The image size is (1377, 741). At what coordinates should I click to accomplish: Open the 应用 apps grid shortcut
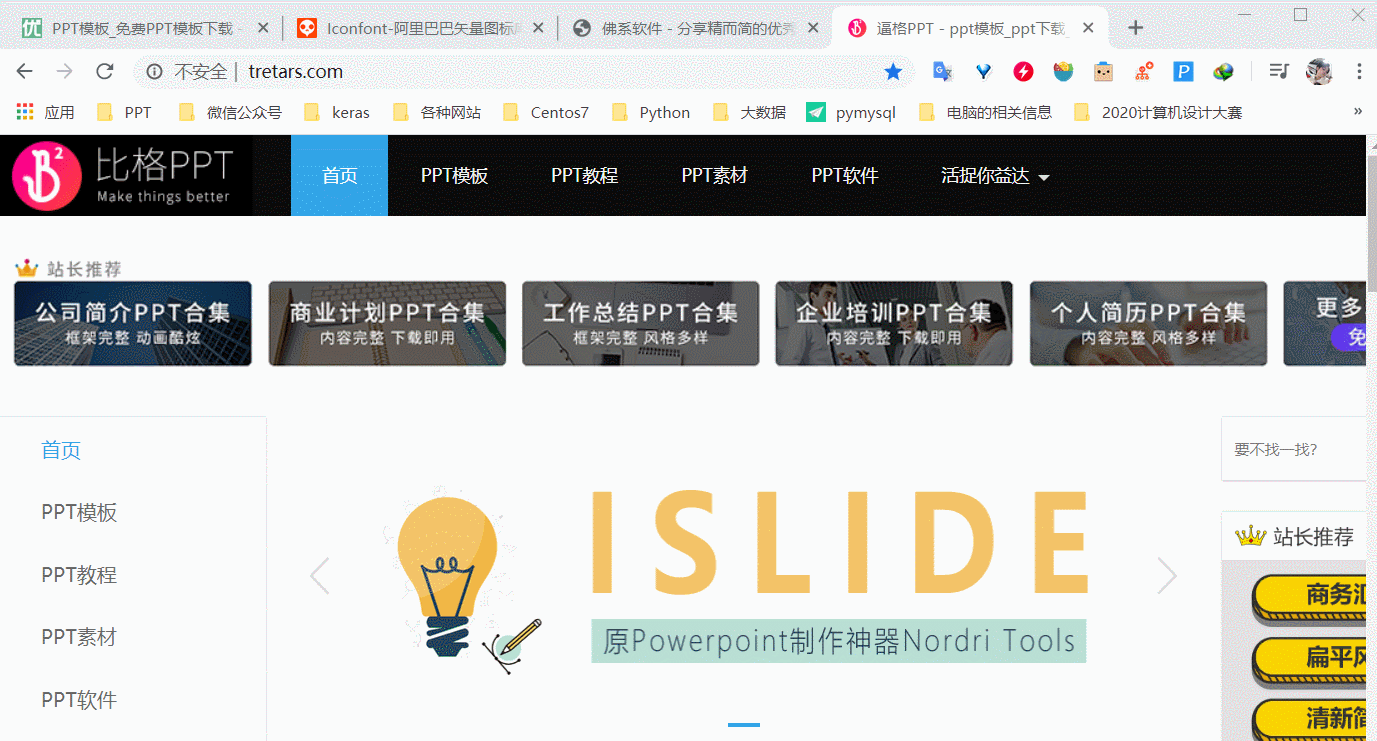(x=46, y=112)
